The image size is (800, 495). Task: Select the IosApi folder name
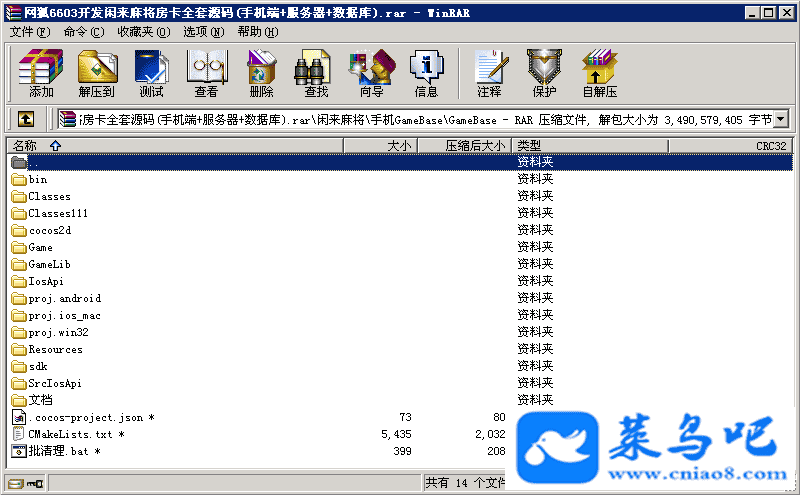46,281
